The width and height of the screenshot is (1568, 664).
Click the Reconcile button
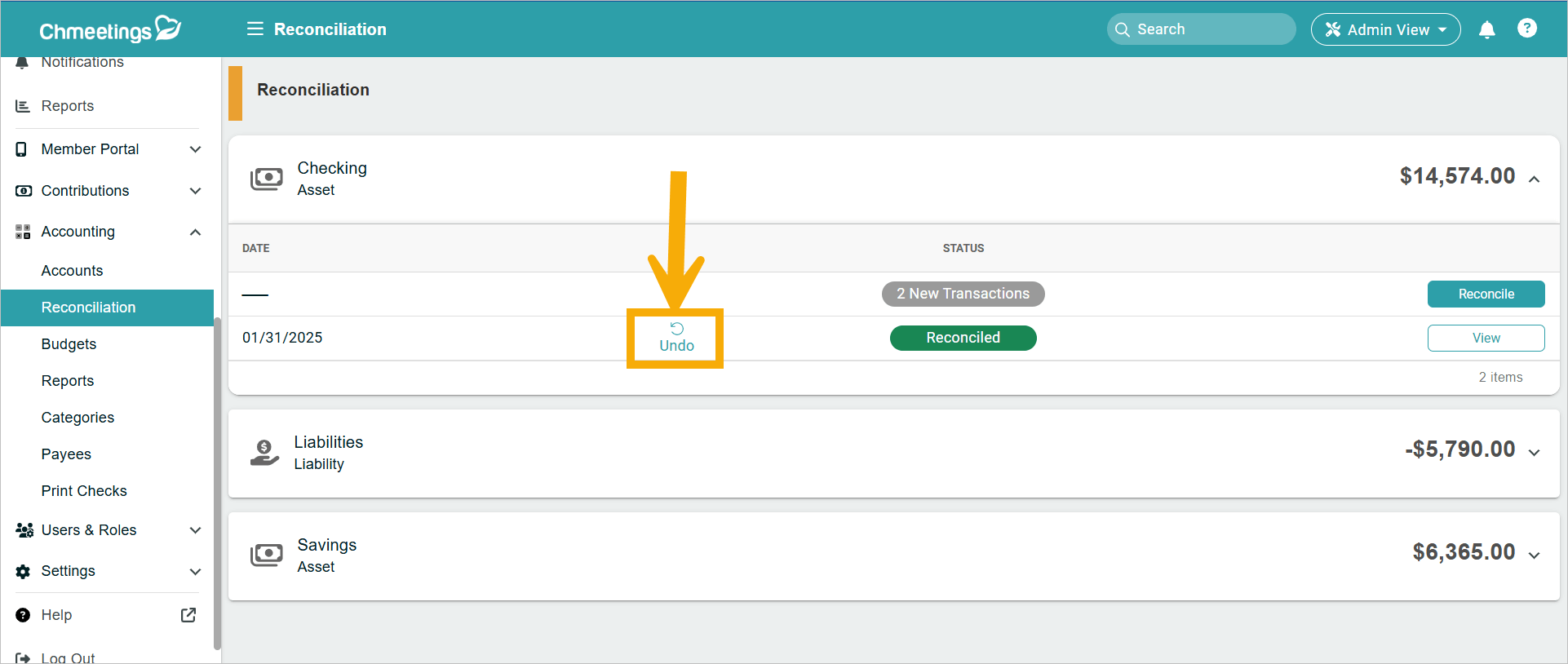tap(1486, 294)
